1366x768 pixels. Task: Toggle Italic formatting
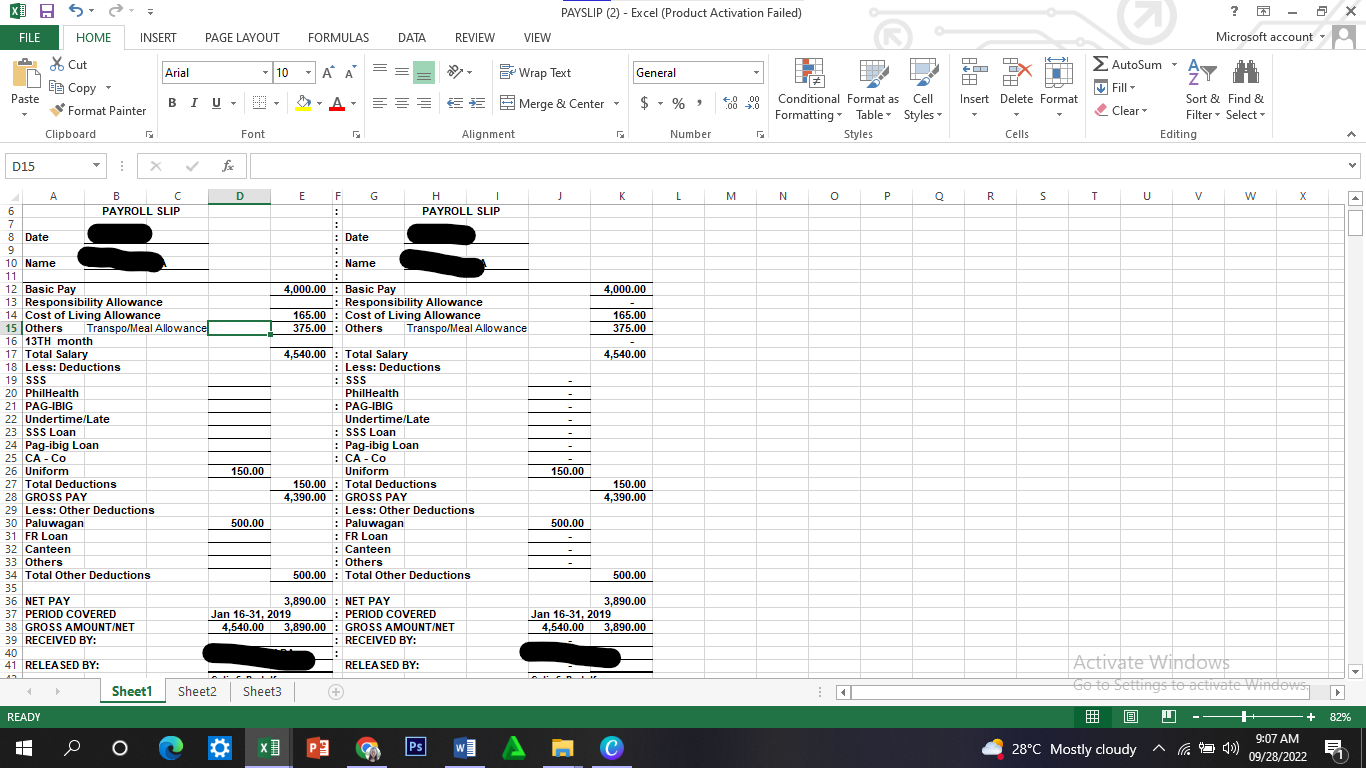[x=194, y=104]
